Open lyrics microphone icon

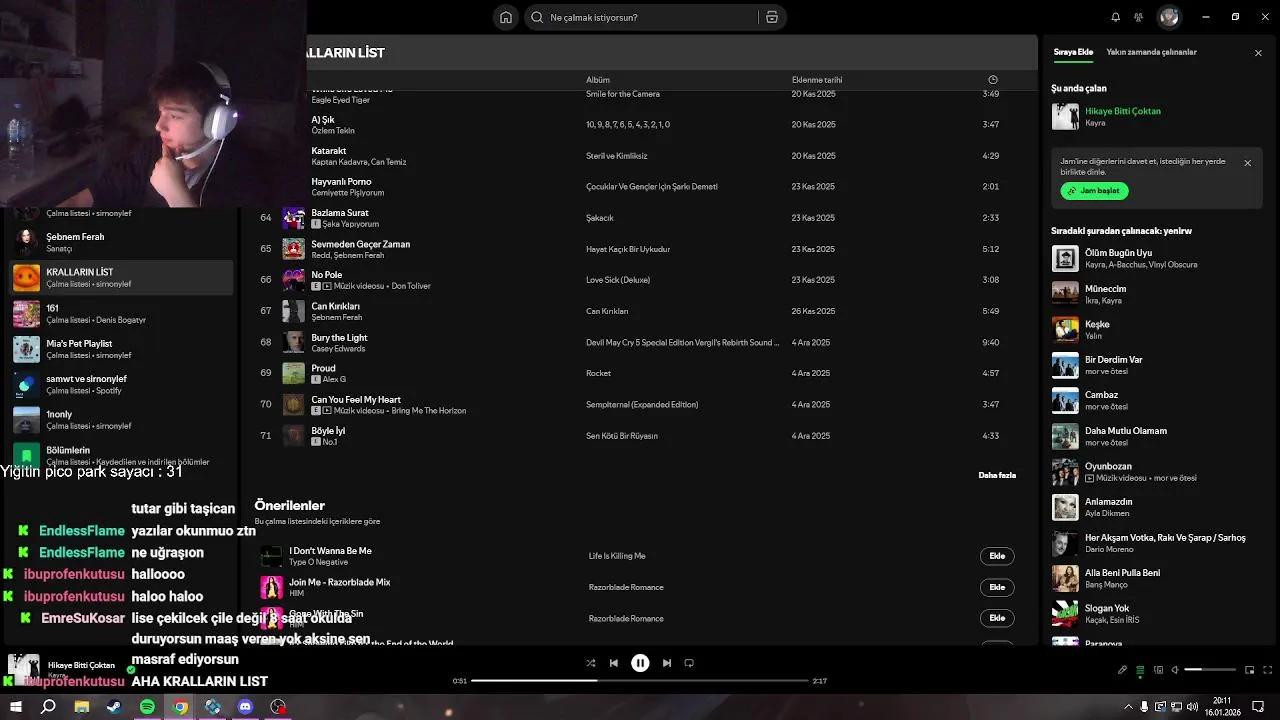pyautogui.click(x=1122, y=670)
